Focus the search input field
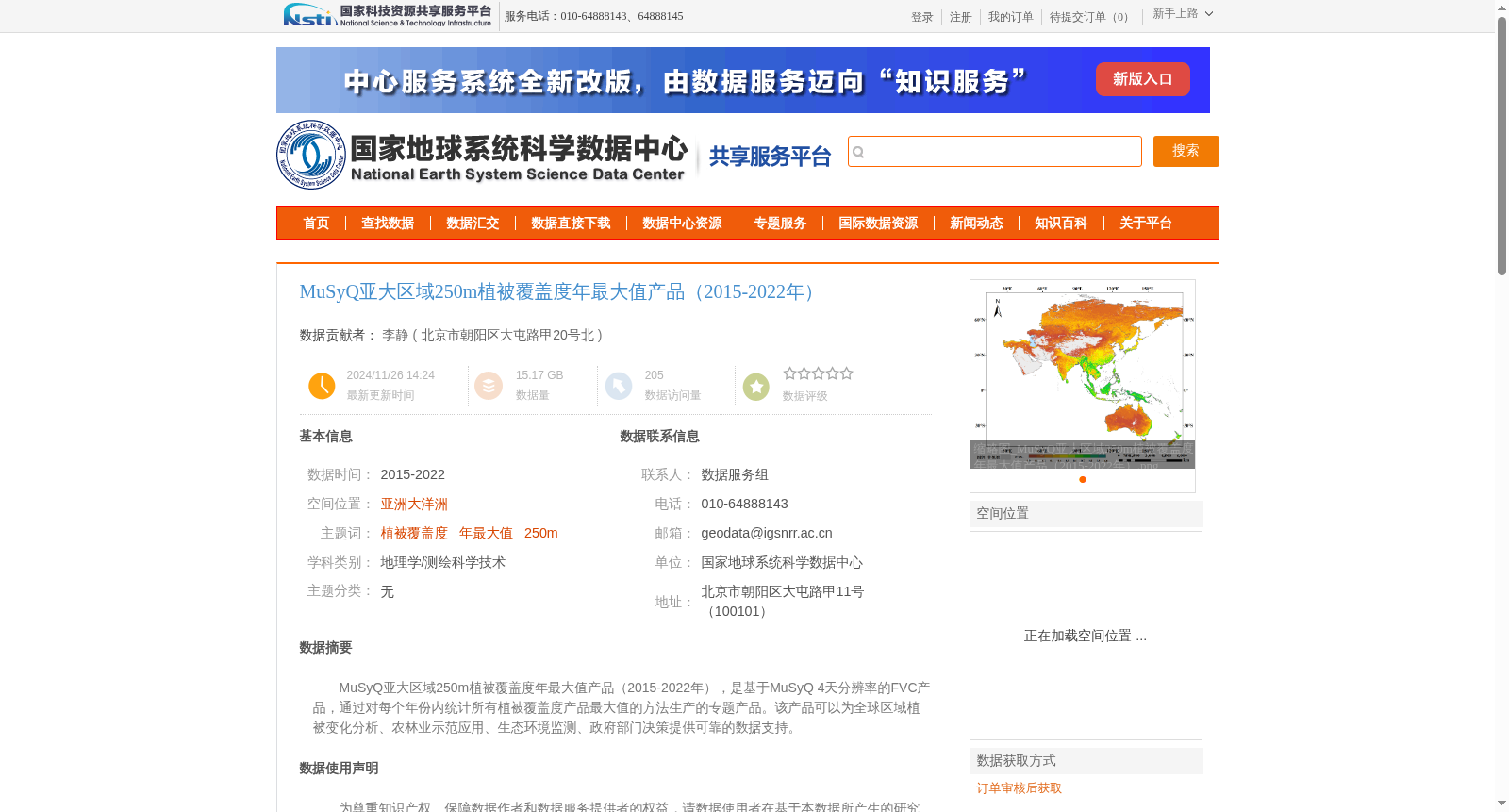This screenshot has height=812, width=1509. click(x=995, y=151)
